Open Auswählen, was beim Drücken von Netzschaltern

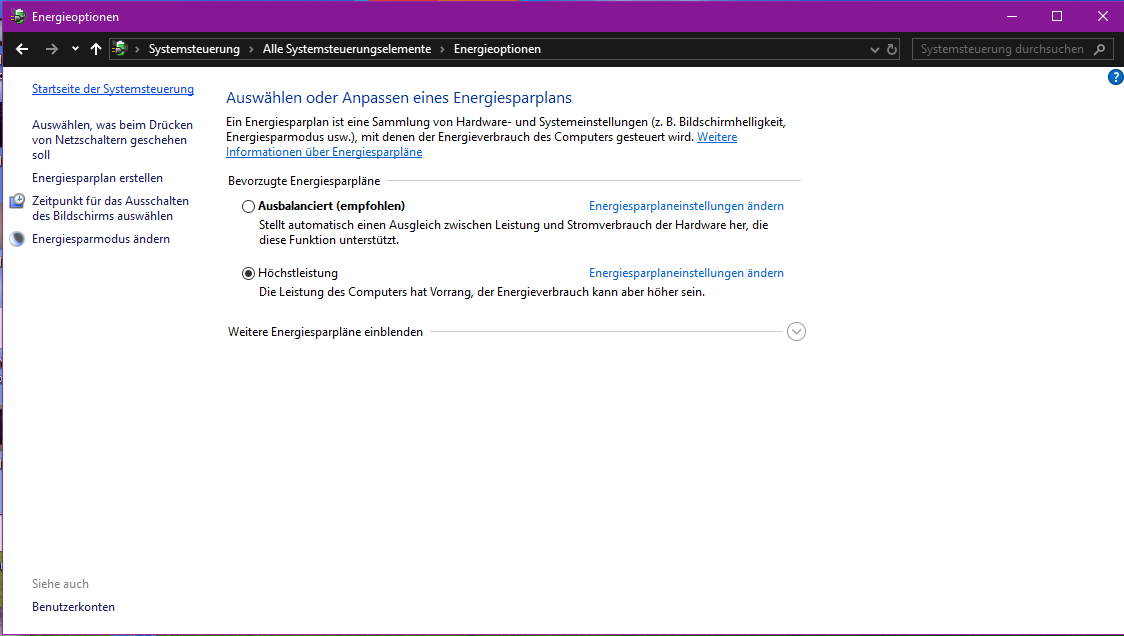(x=113, y=140)
